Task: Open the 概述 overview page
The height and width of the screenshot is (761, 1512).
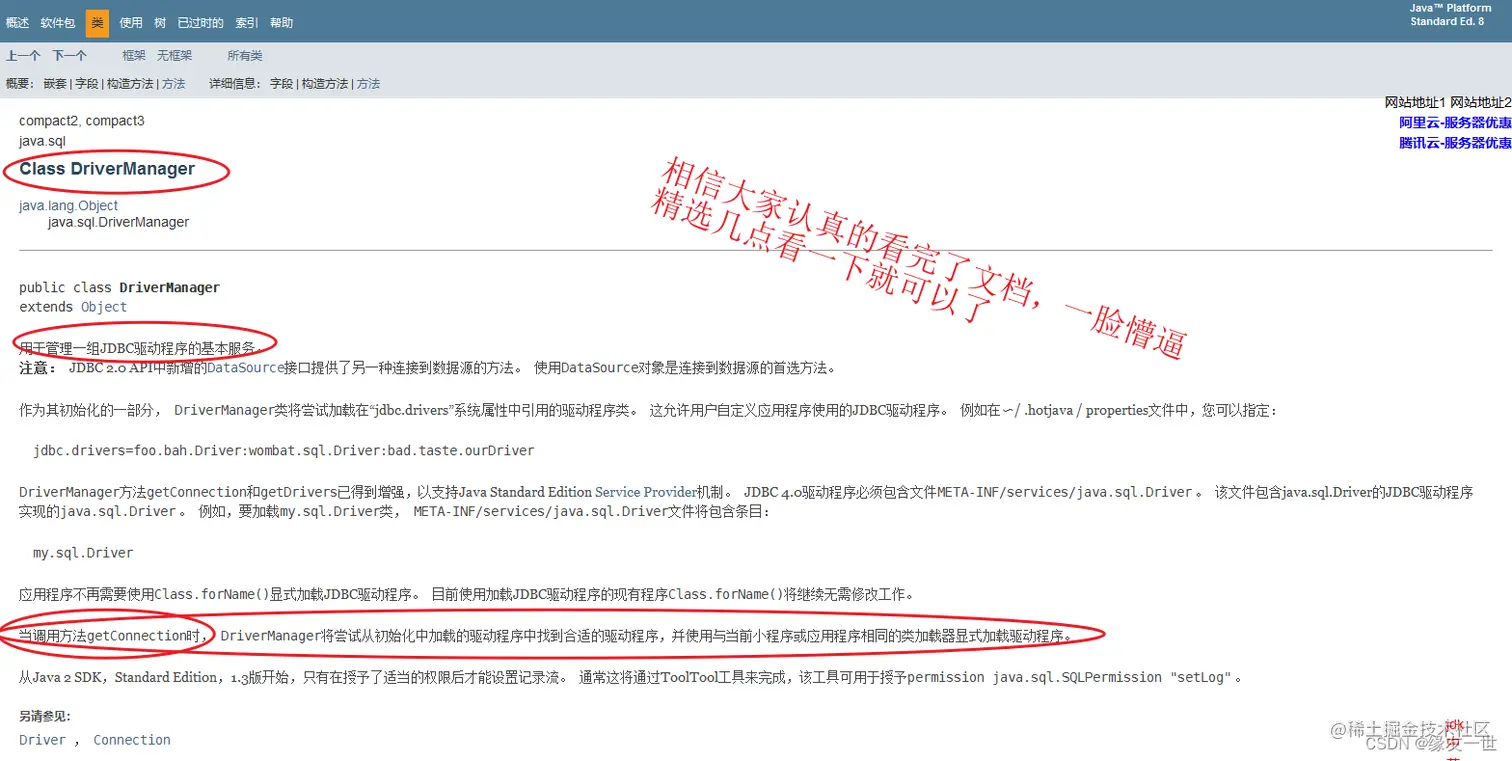Action: [x=17, y=23]
